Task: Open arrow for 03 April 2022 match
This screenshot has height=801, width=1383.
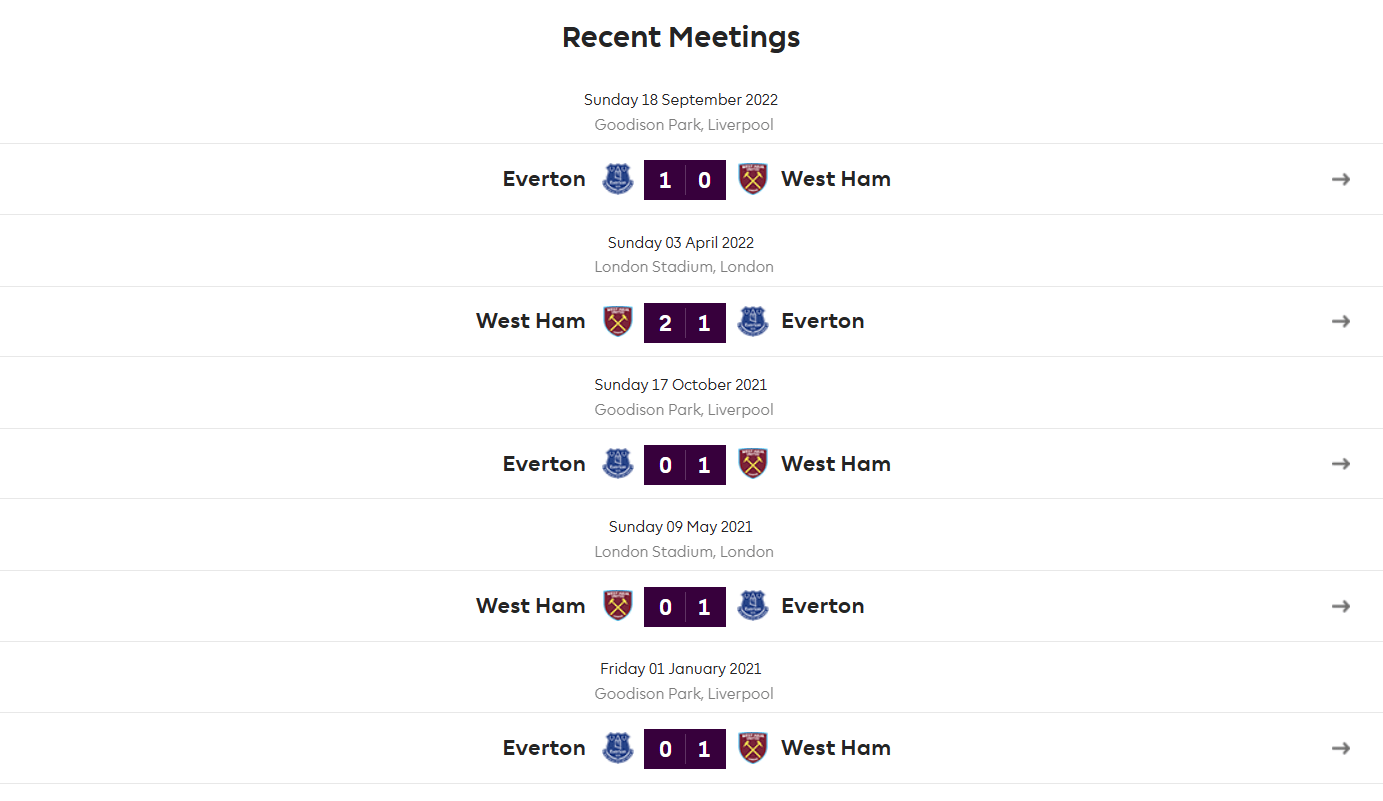Action: point(1341,321)
